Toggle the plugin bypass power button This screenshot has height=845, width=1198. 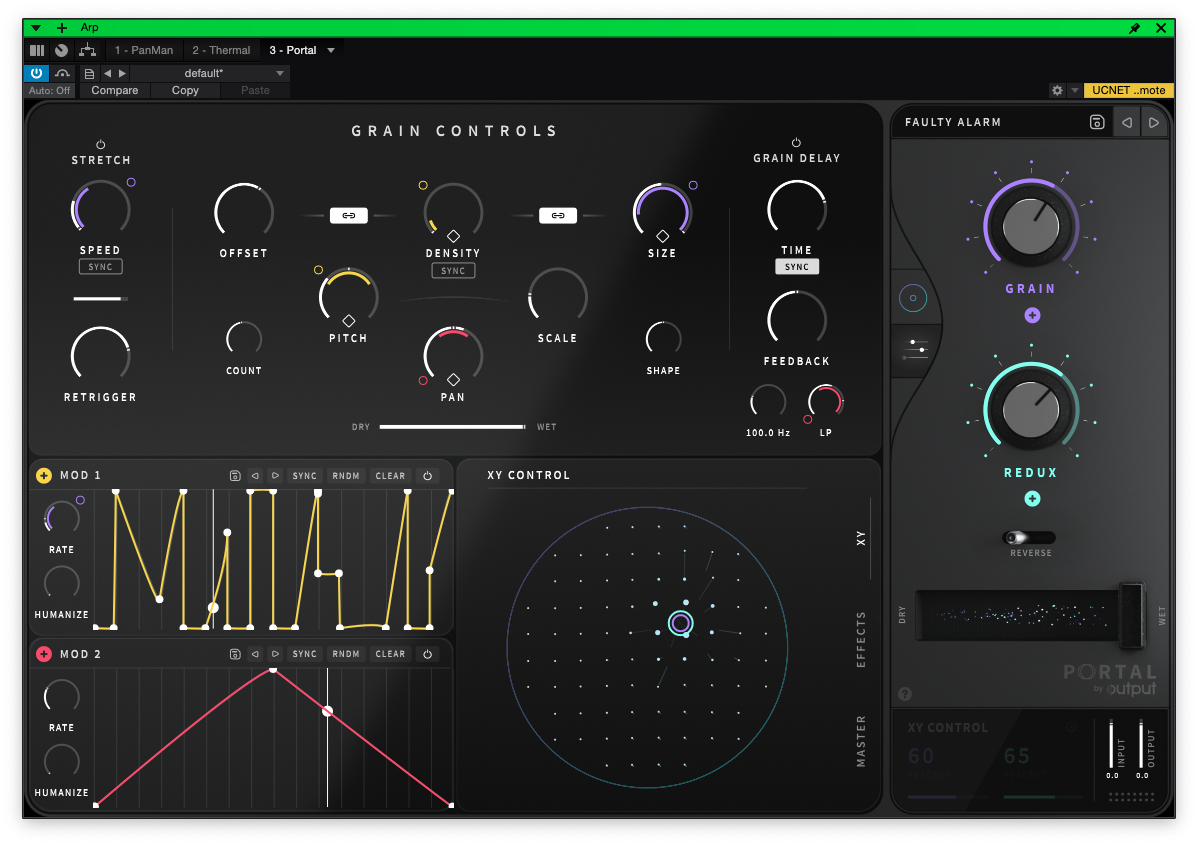[36, 73]
